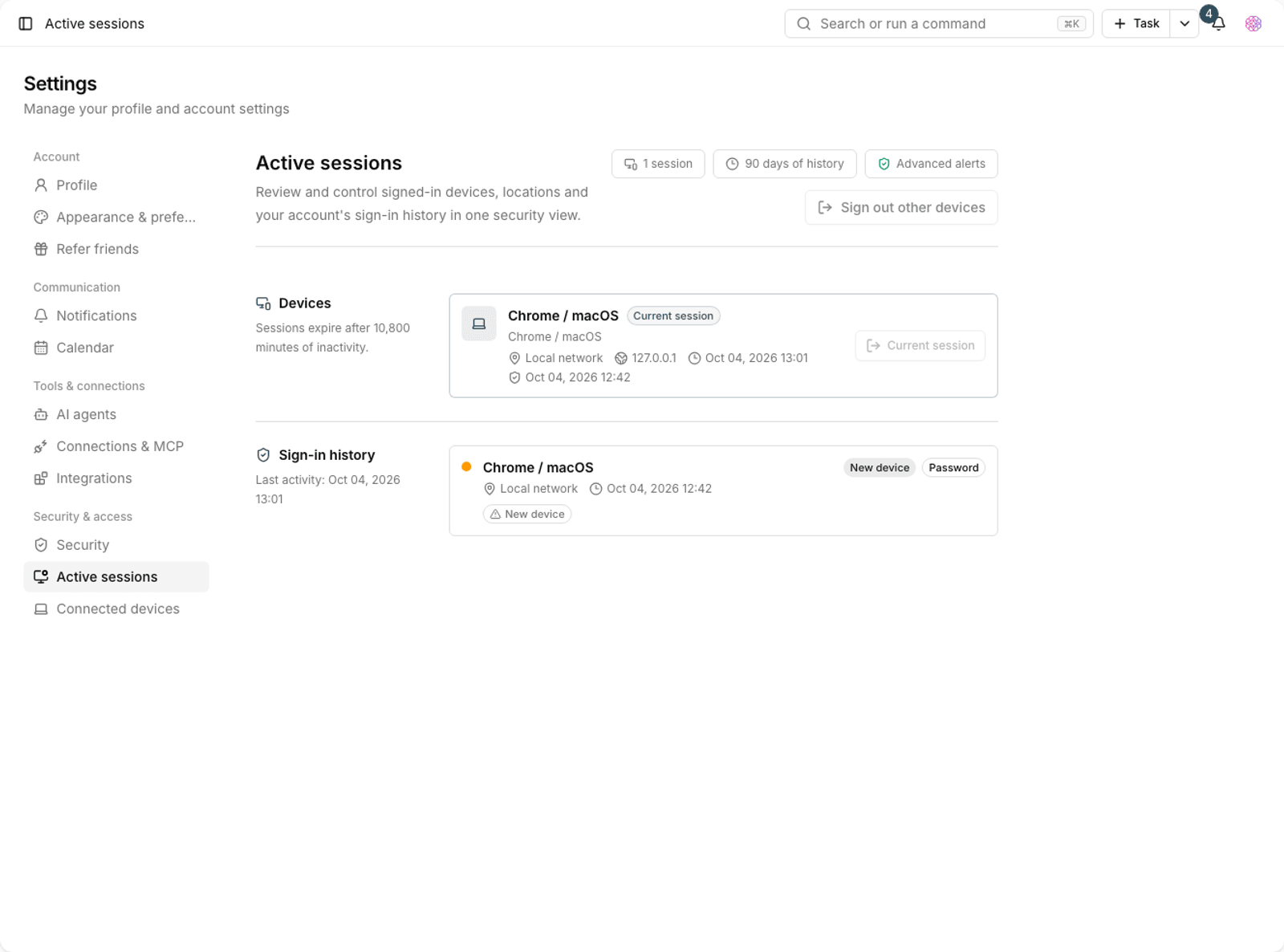Click the 90 days of history badge
The width and height of the screenshot is (1284, 952).
pyautogui.click(x=785, y=164)
